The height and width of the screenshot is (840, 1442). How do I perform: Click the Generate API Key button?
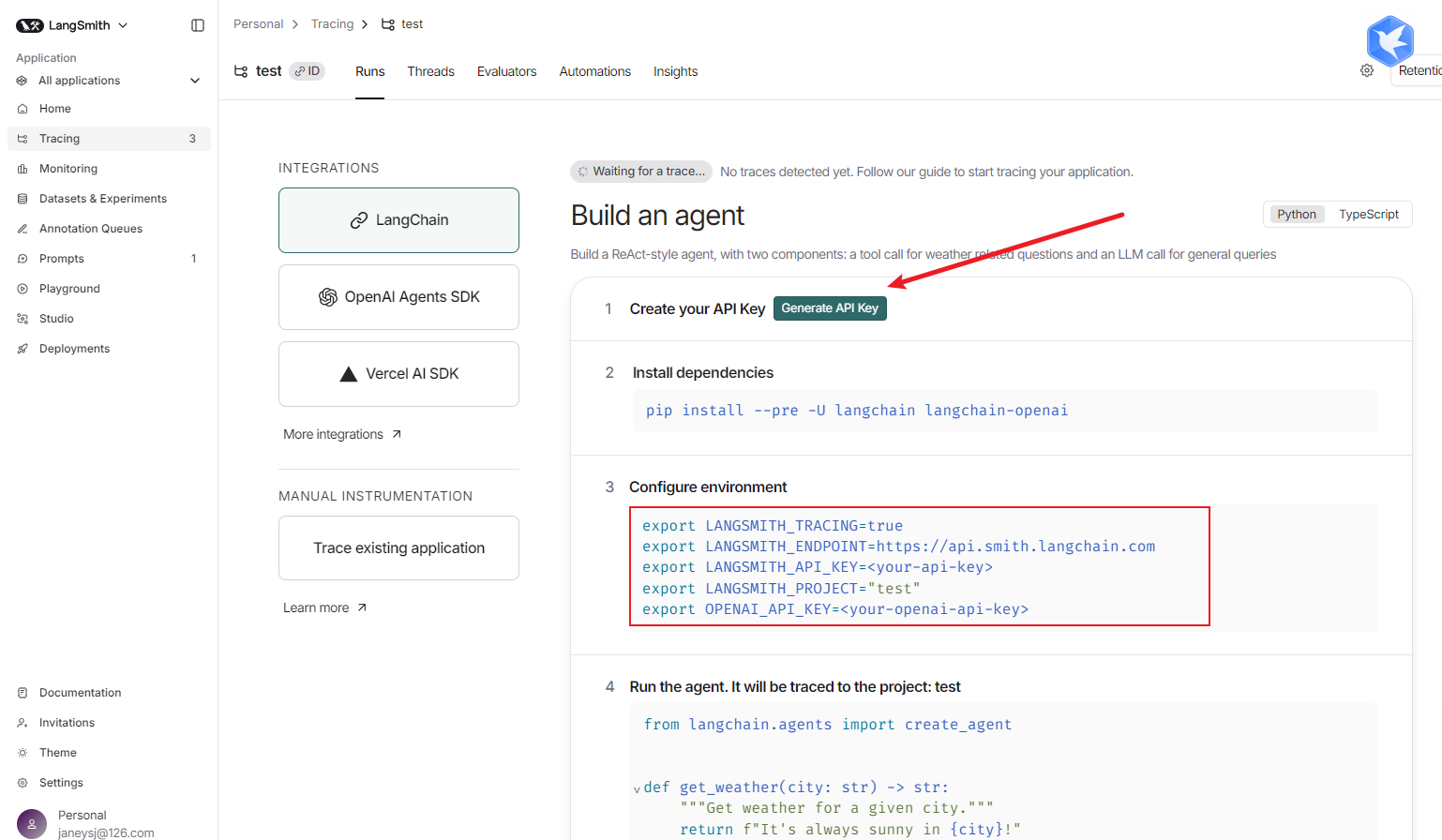(830, 308)
